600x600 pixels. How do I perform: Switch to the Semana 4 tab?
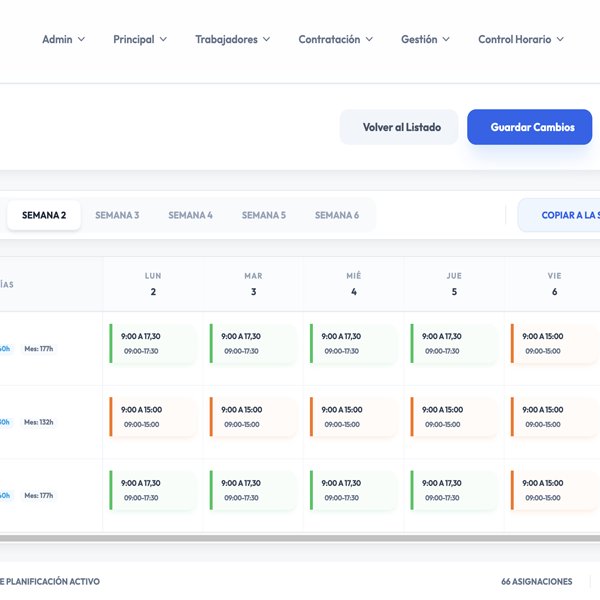(190, 215)
